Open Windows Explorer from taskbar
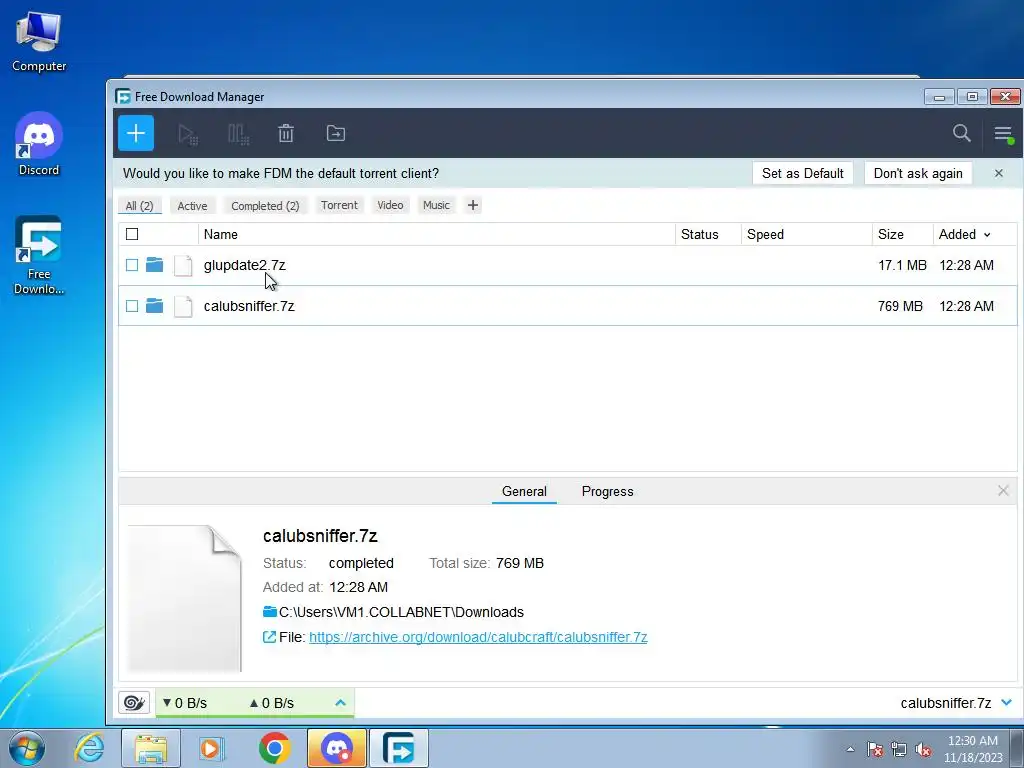1024x768 pixels. (151, 748)
